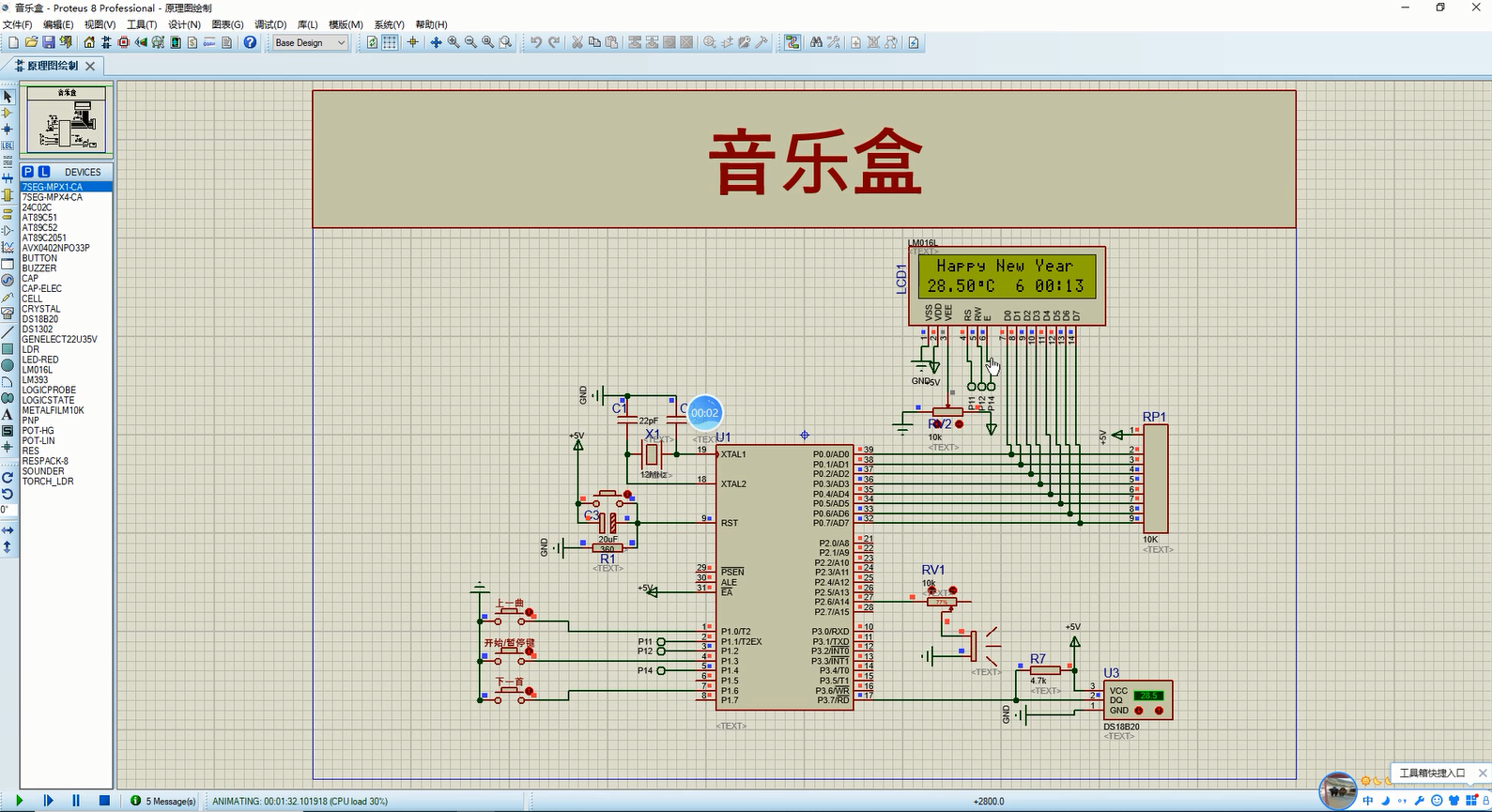Screen dimensions: 1492x812
Task: Select DS18B20 in devices list
Action: [x=66, y=319]
